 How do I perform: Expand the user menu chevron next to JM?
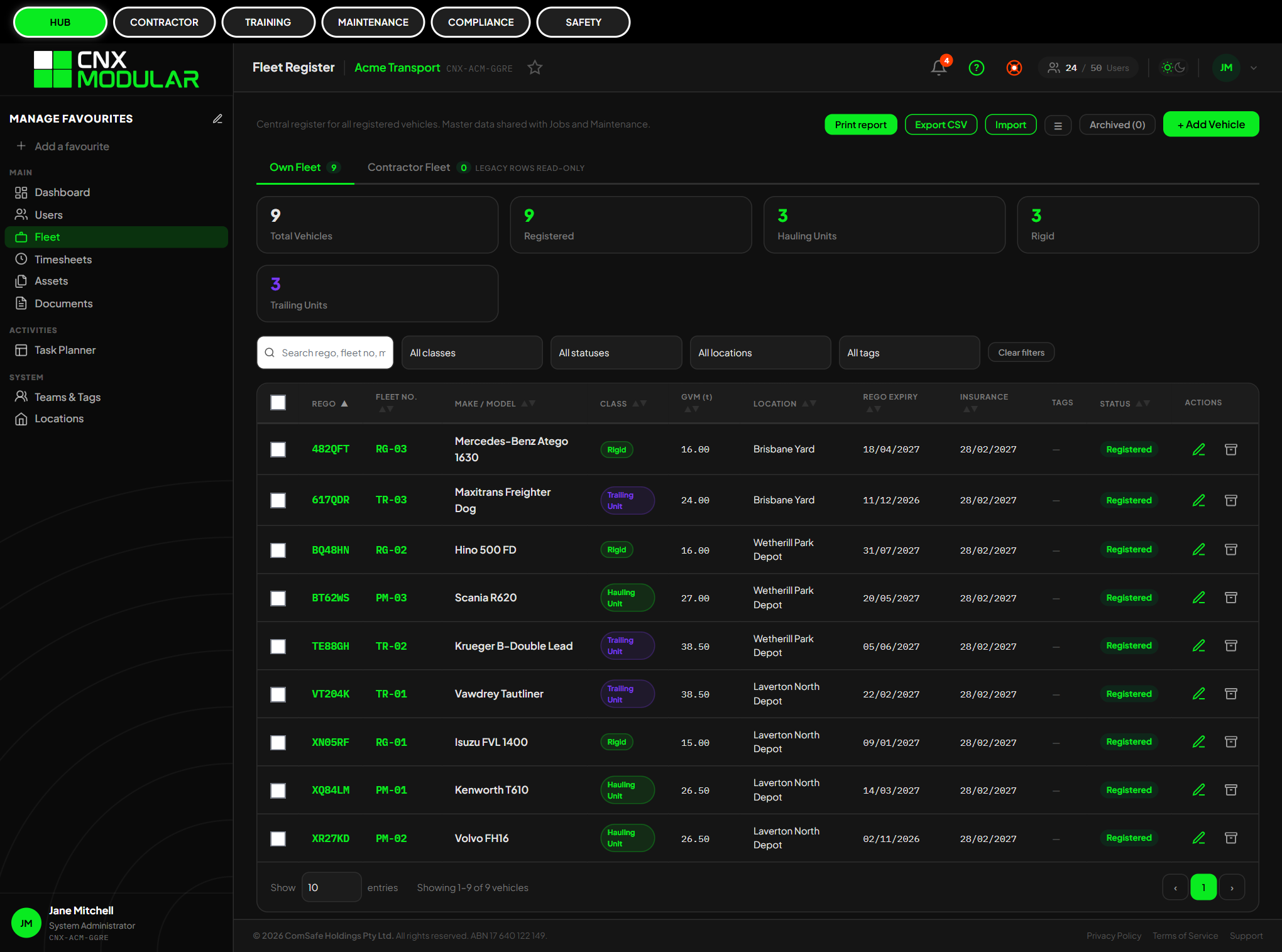[1254, 68]
